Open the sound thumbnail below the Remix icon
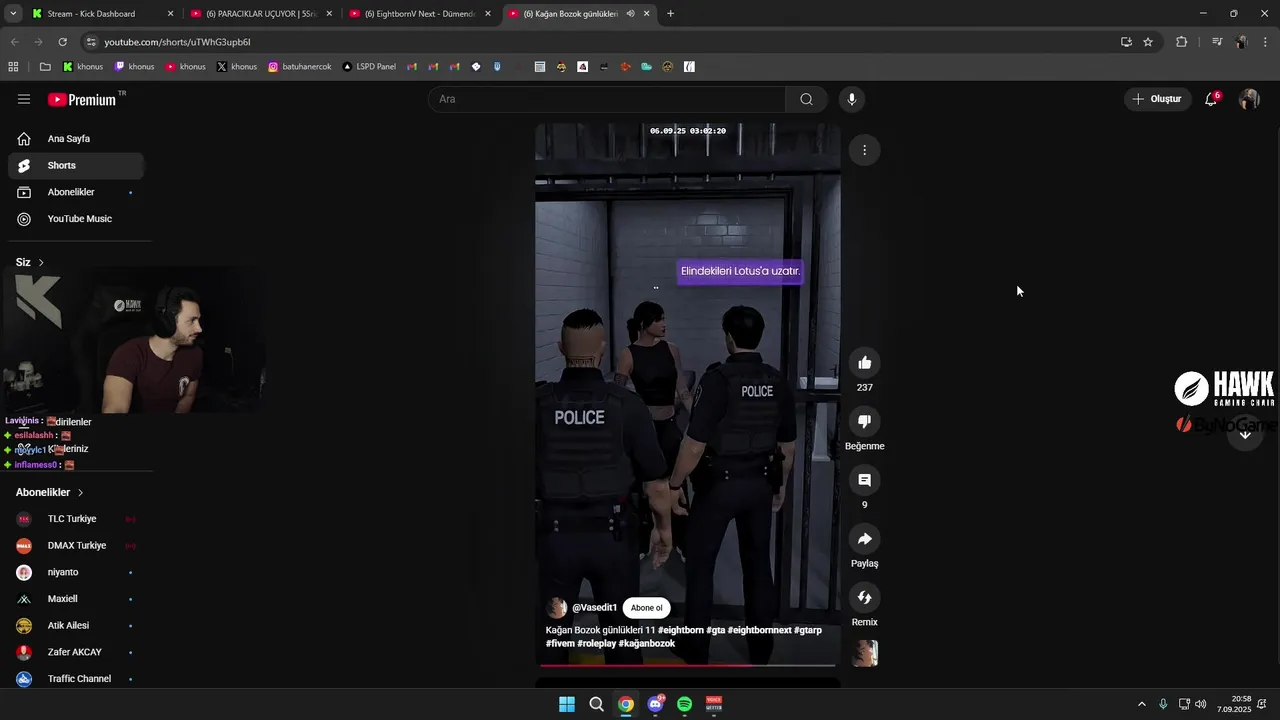The image size is (1280, 720). coord(864,653)
